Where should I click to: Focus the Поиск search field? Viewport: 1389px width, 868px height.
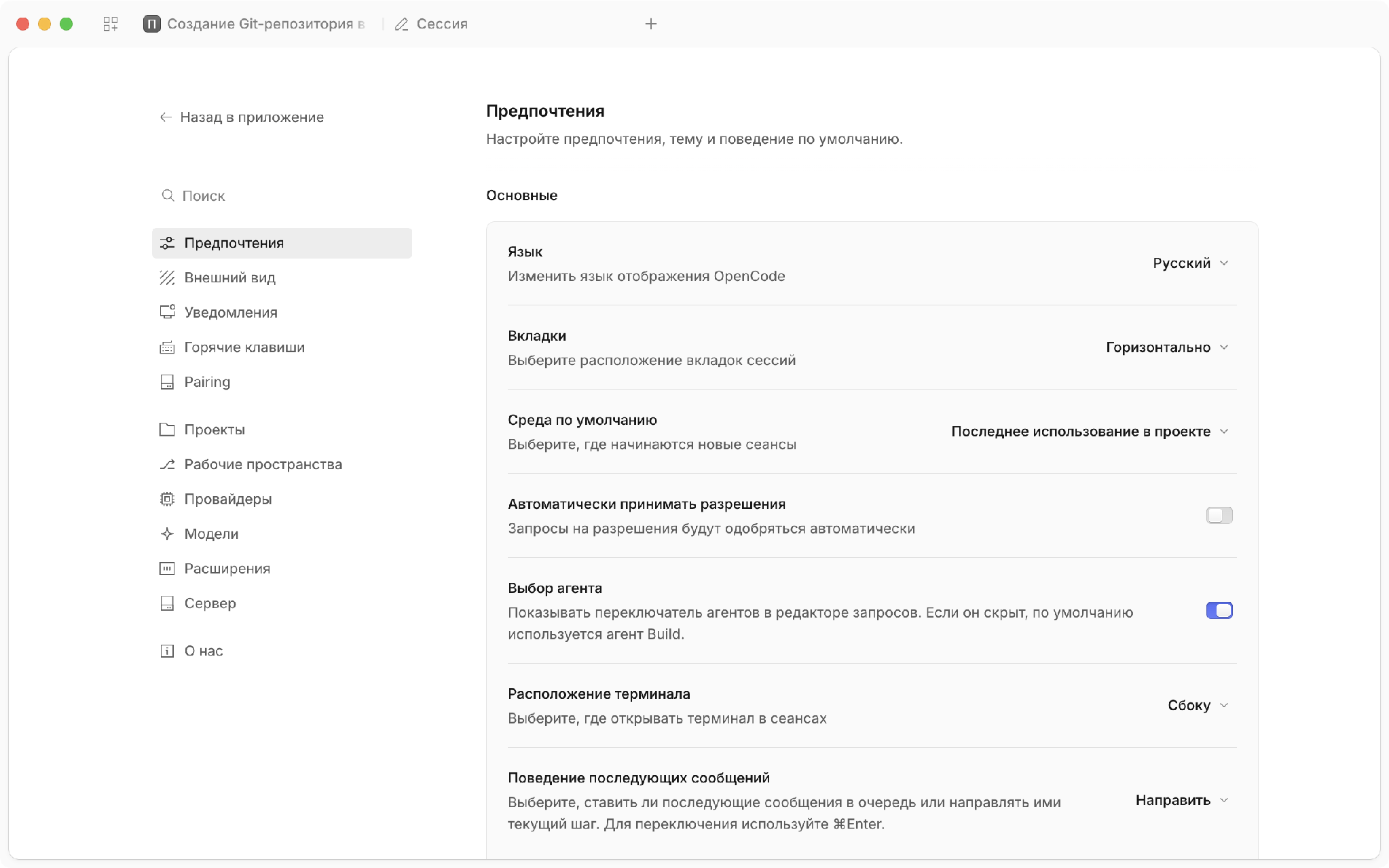click(x=282, y=195)
